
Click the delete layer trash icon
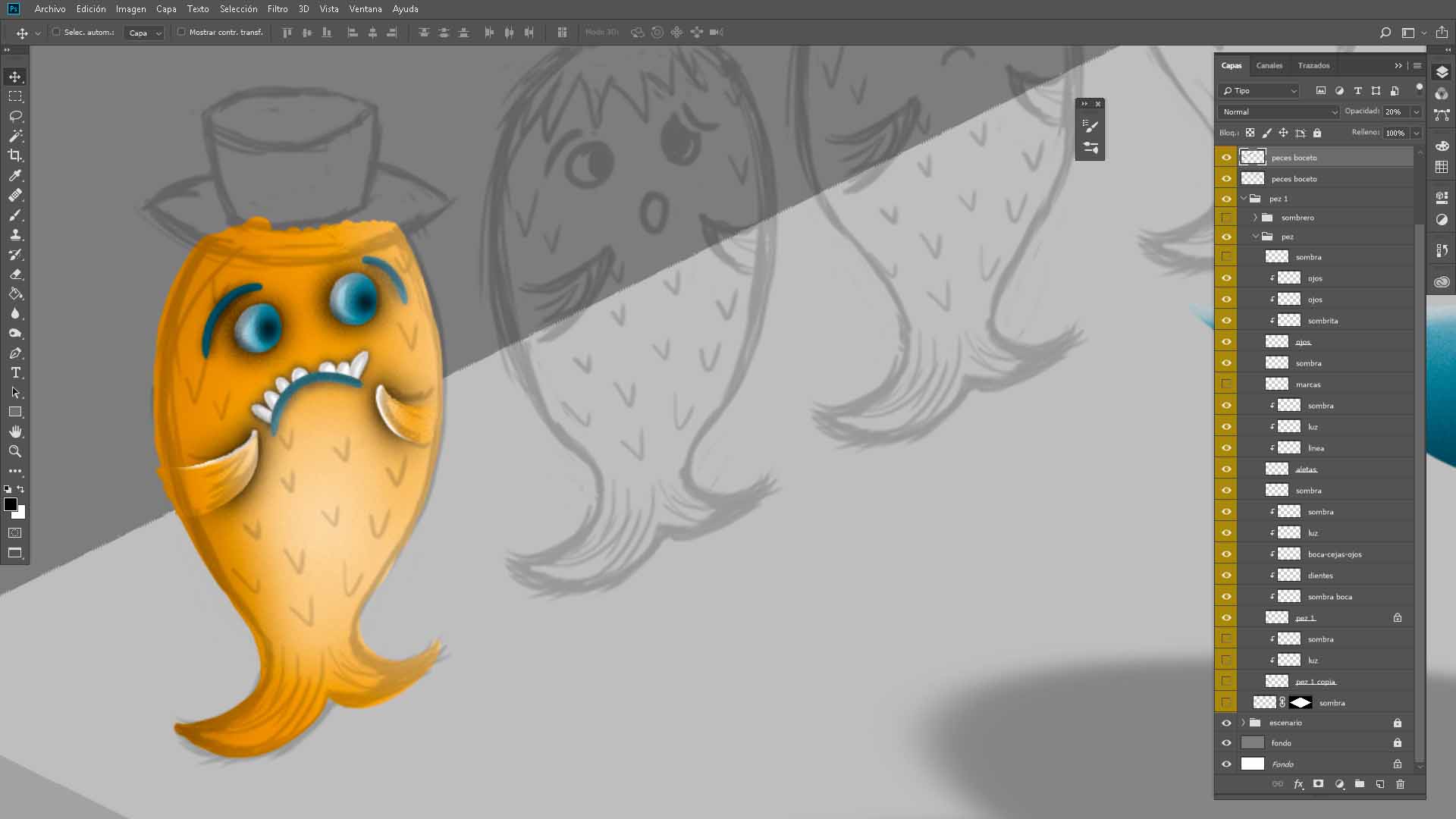click(x=1401, y=784)
